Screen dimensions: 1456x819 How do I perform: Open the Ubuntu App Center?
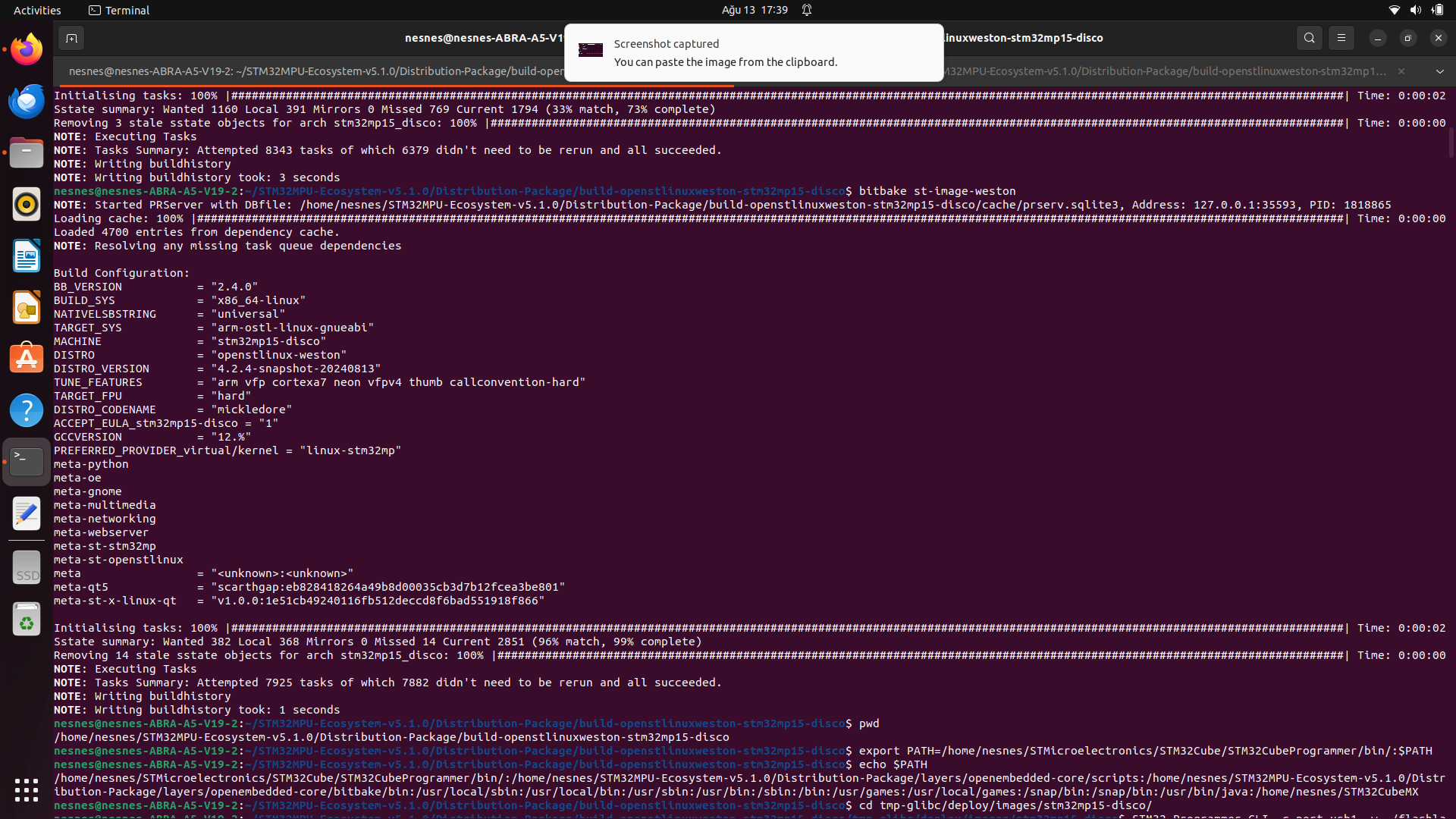coord(27,357)
